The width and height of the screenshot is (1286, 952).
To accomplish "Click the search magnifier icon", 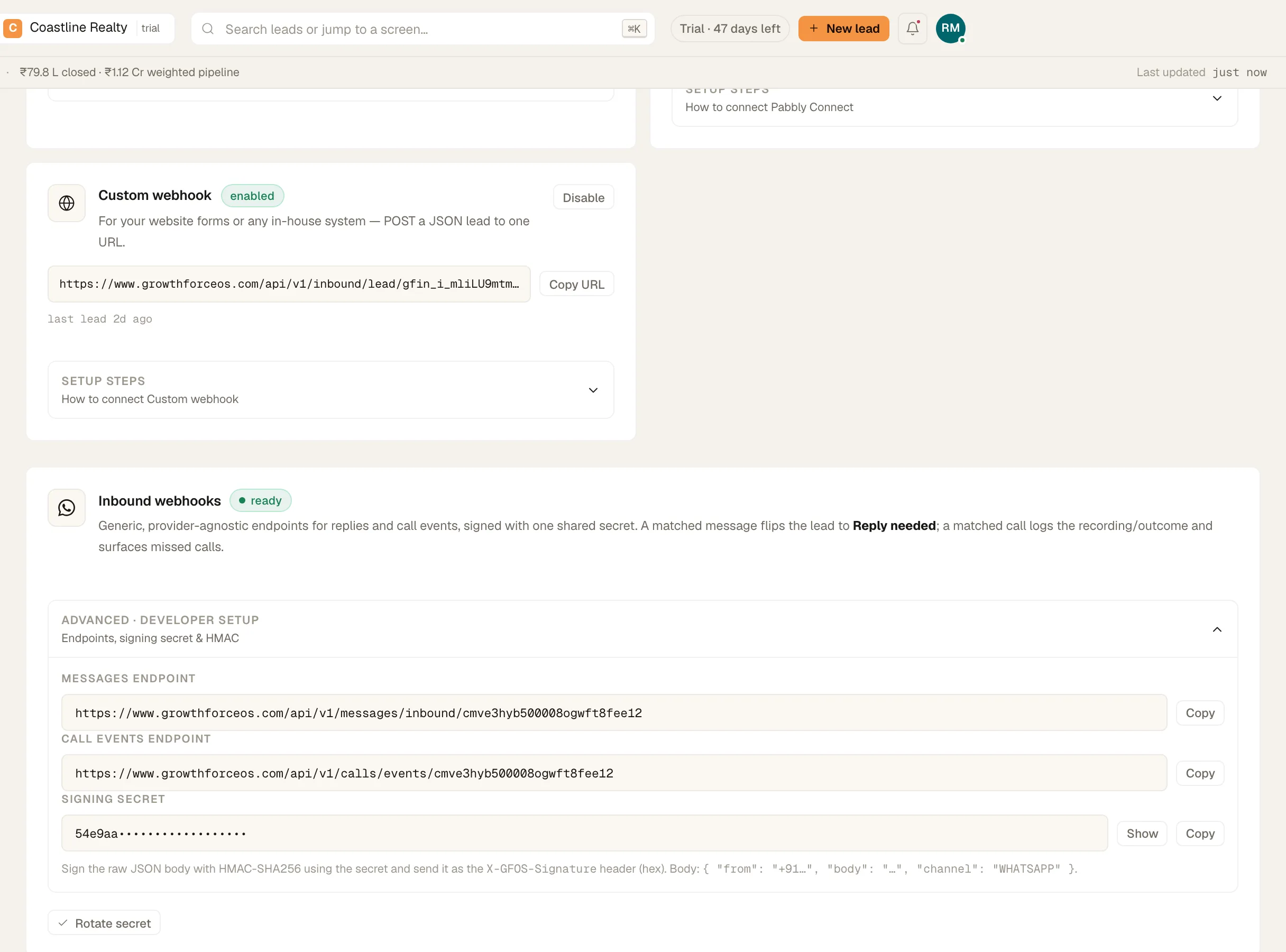I will tap(208, 29).
